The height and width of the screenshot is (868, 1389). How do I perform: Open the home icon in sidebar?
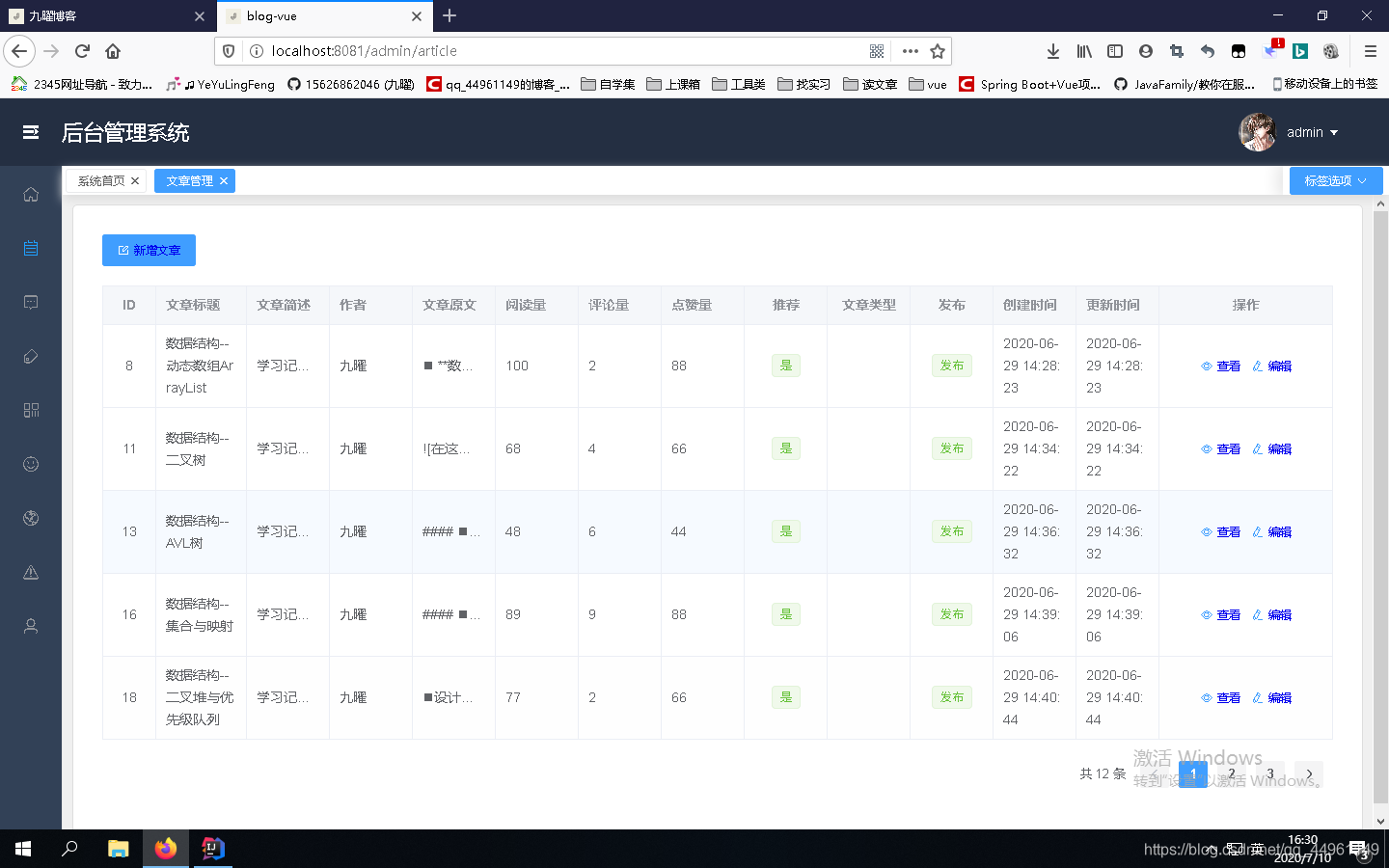pos(31,195)
